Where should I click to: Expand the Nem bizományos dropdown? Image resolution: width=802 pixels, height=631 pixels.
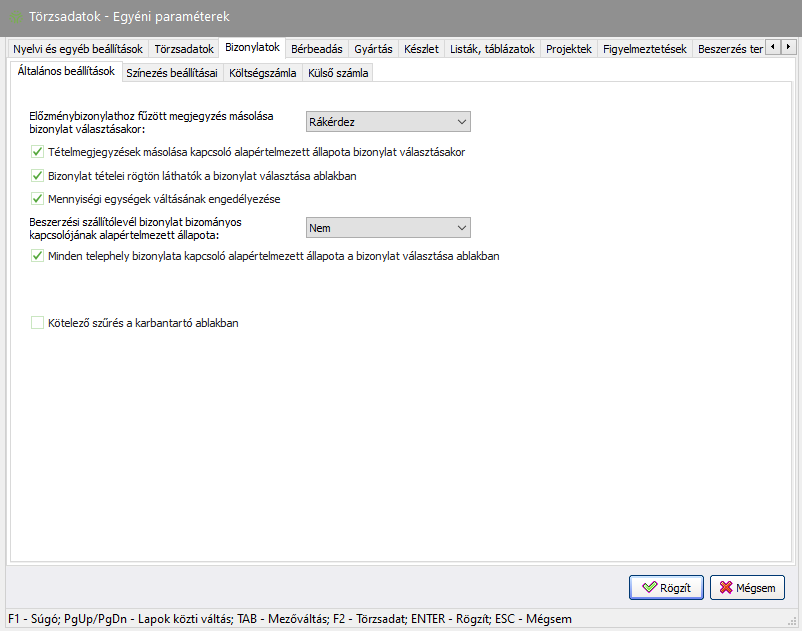point(388,228)
